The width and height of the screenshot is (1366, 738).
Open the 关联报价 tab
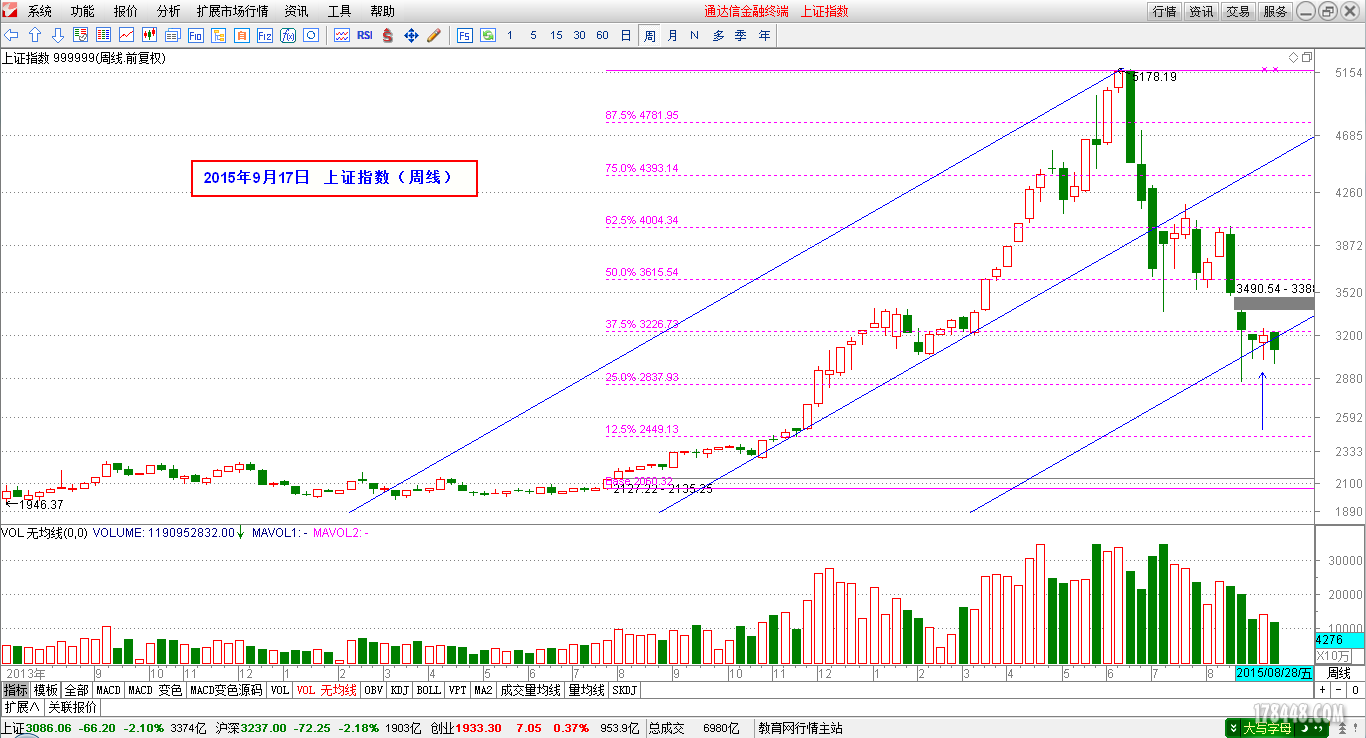73,707
